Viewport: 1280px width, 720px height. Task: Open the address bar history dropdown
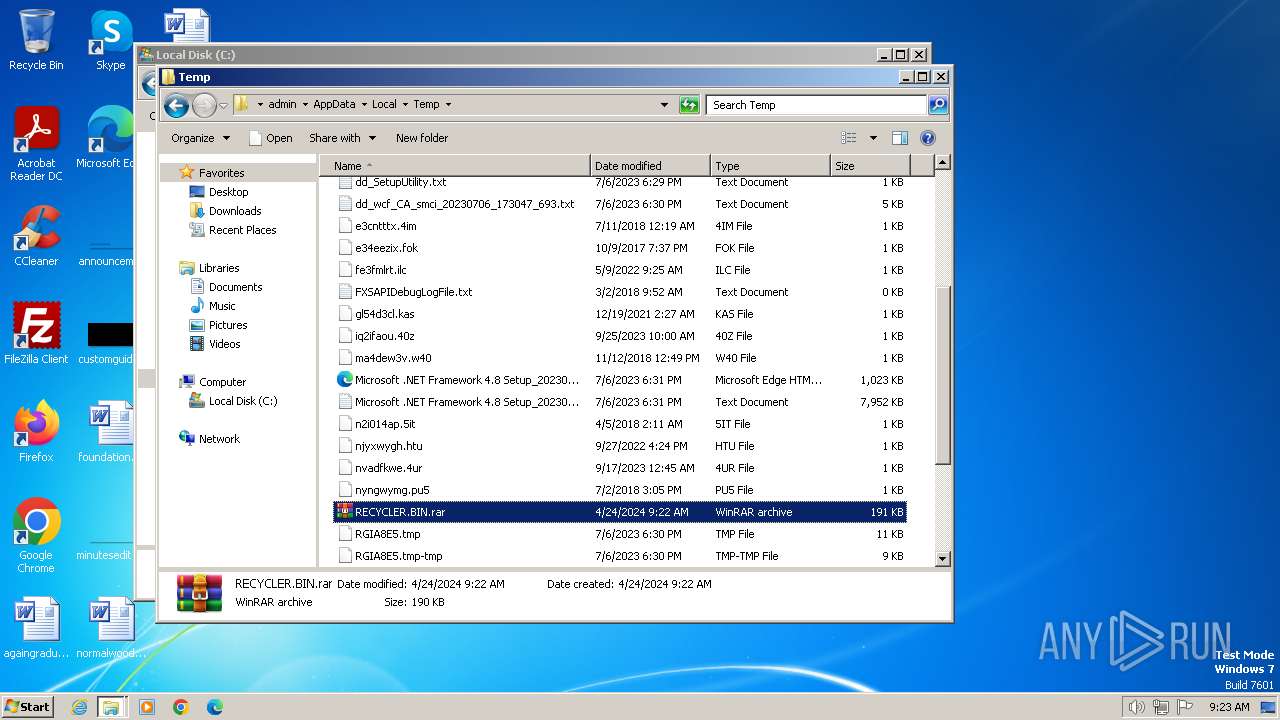664,104
